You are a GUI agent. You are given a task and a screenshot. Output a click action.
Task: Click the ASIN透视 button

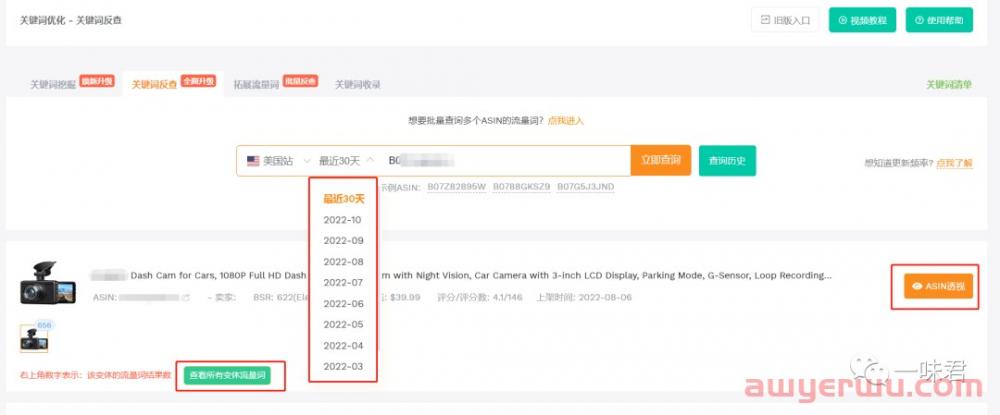(x=938, y=286)
